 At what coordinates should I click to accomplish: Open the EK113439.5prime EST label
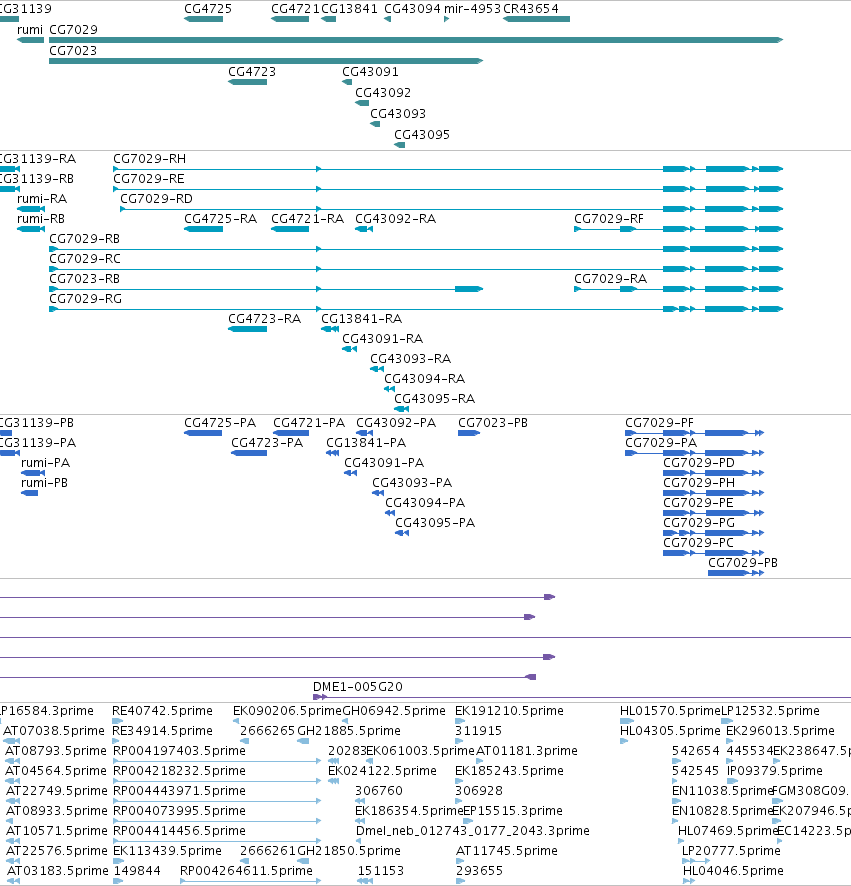(x=168, y=850)
